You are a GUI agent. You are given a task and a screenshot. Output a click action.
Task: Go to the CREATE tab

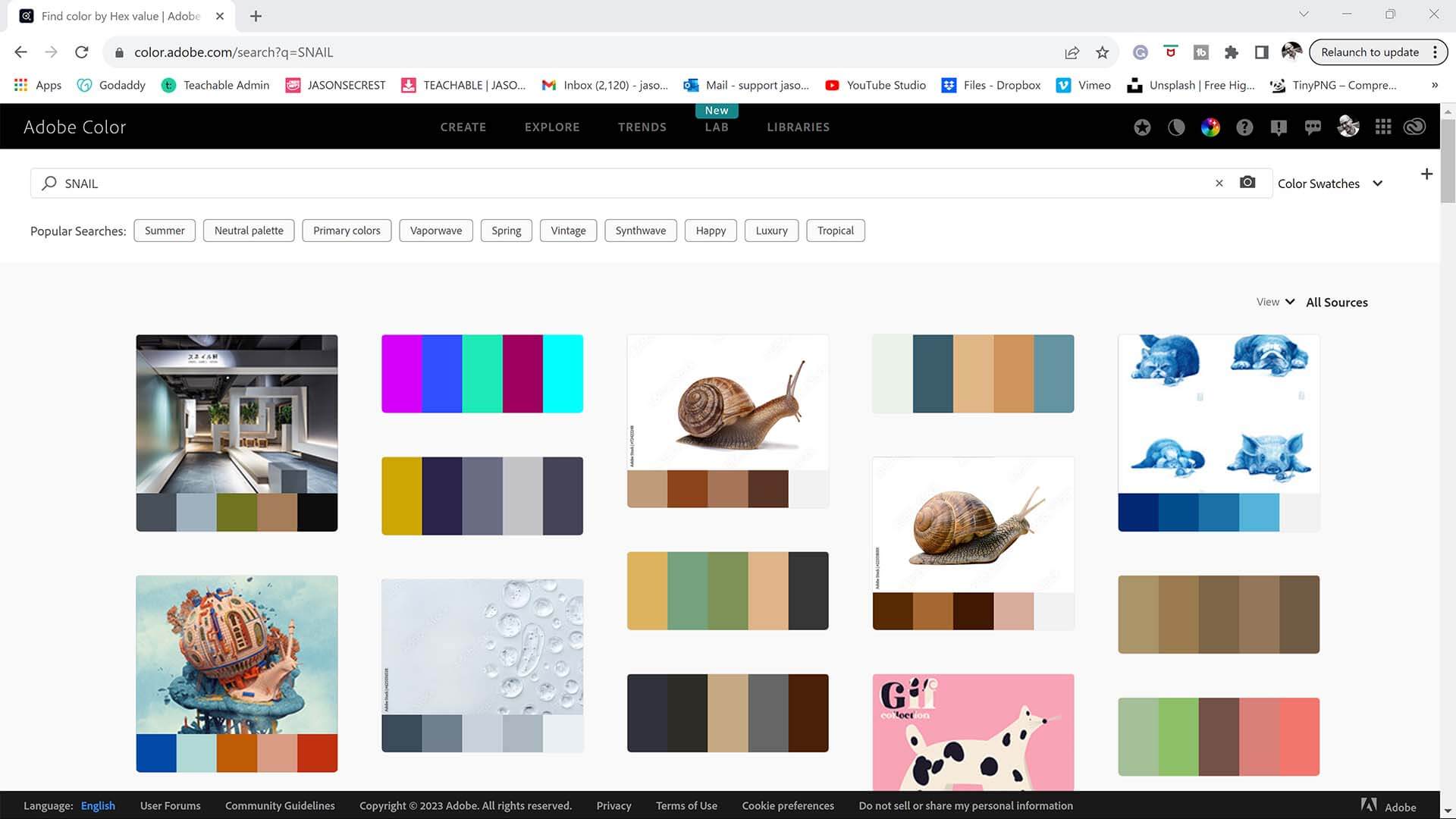[463, 127]
